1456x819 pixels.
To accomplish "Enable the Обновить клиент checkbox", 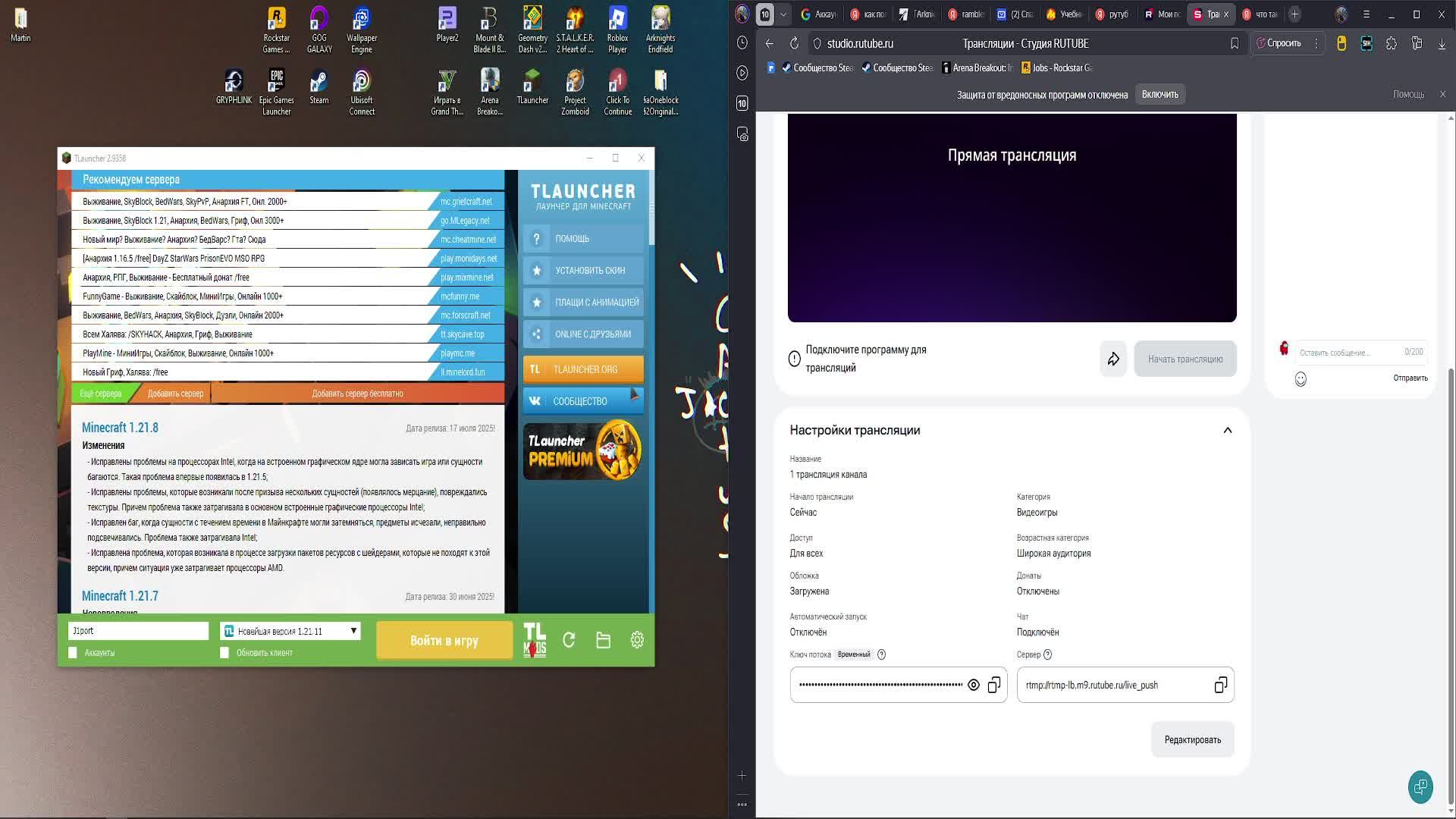I will tap(224, 653).
